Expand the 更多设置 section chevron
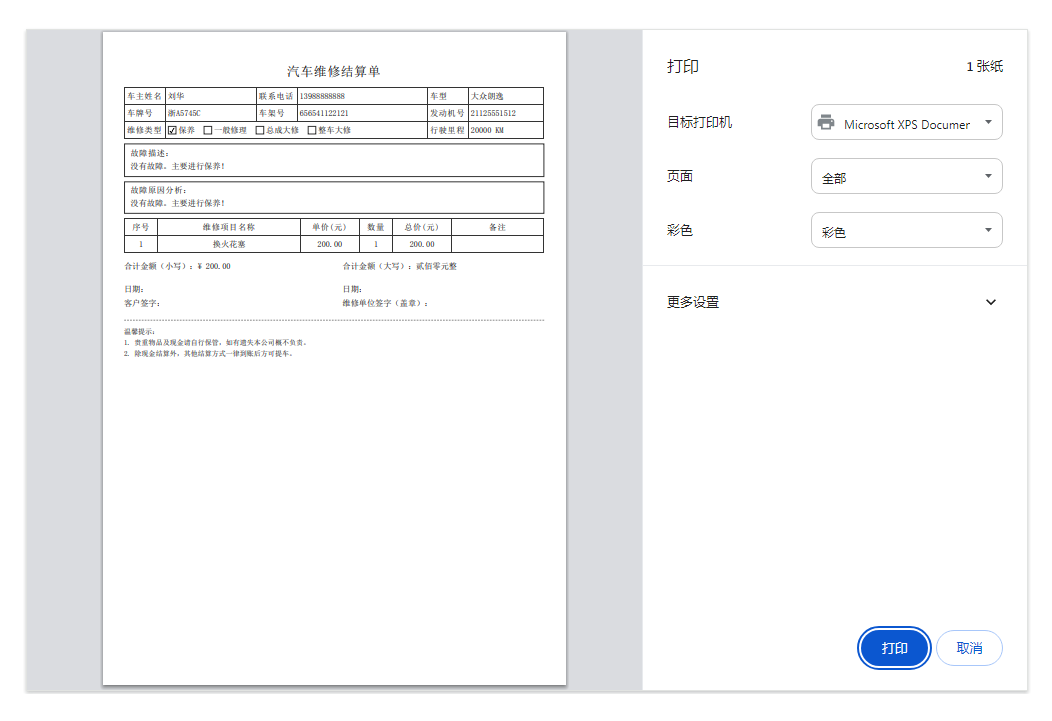This screenshot has height=721, width=1052. [x=990, y=302]
